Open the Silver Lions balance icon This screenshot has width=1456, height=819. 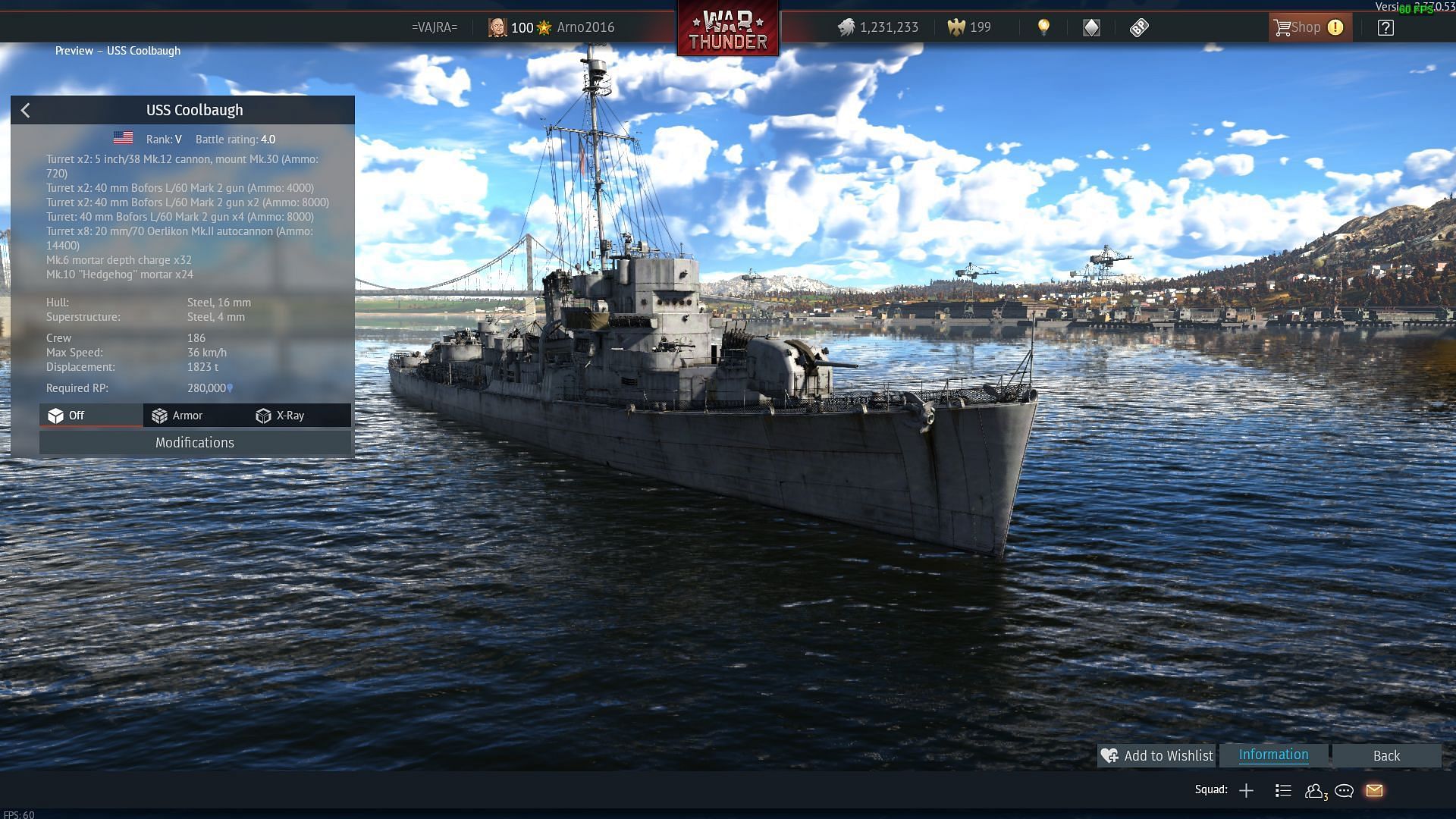click(x=846, y=28)
